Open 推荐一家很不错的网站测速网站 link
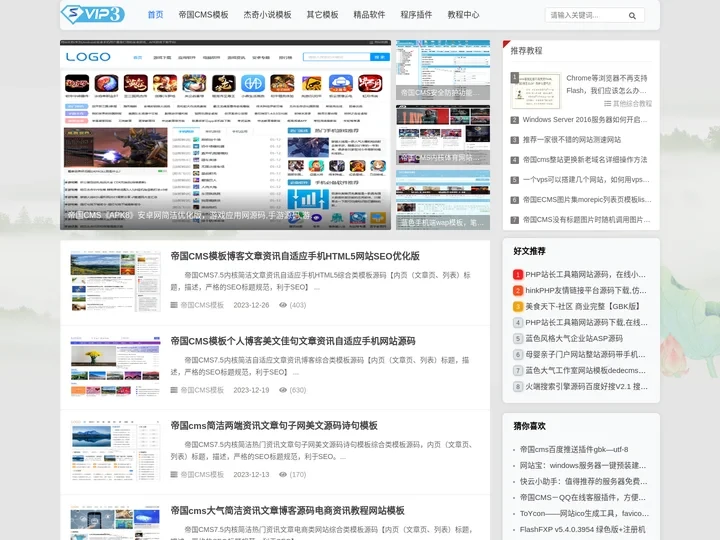Screen dimensions: 720x540 point(572,140)
